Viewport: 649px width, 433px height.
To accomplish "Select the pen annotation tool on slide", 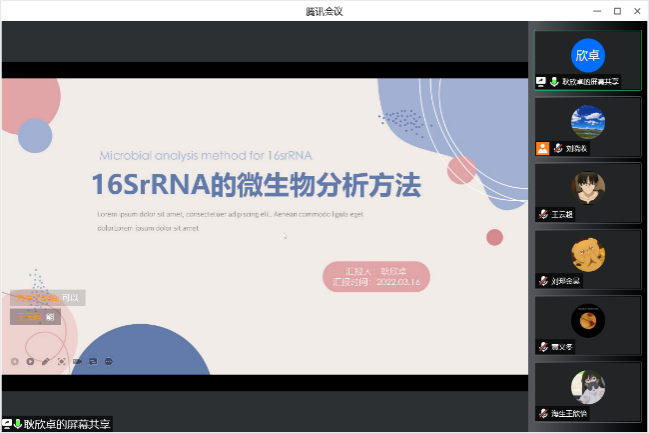I will [x=45, y=361].
